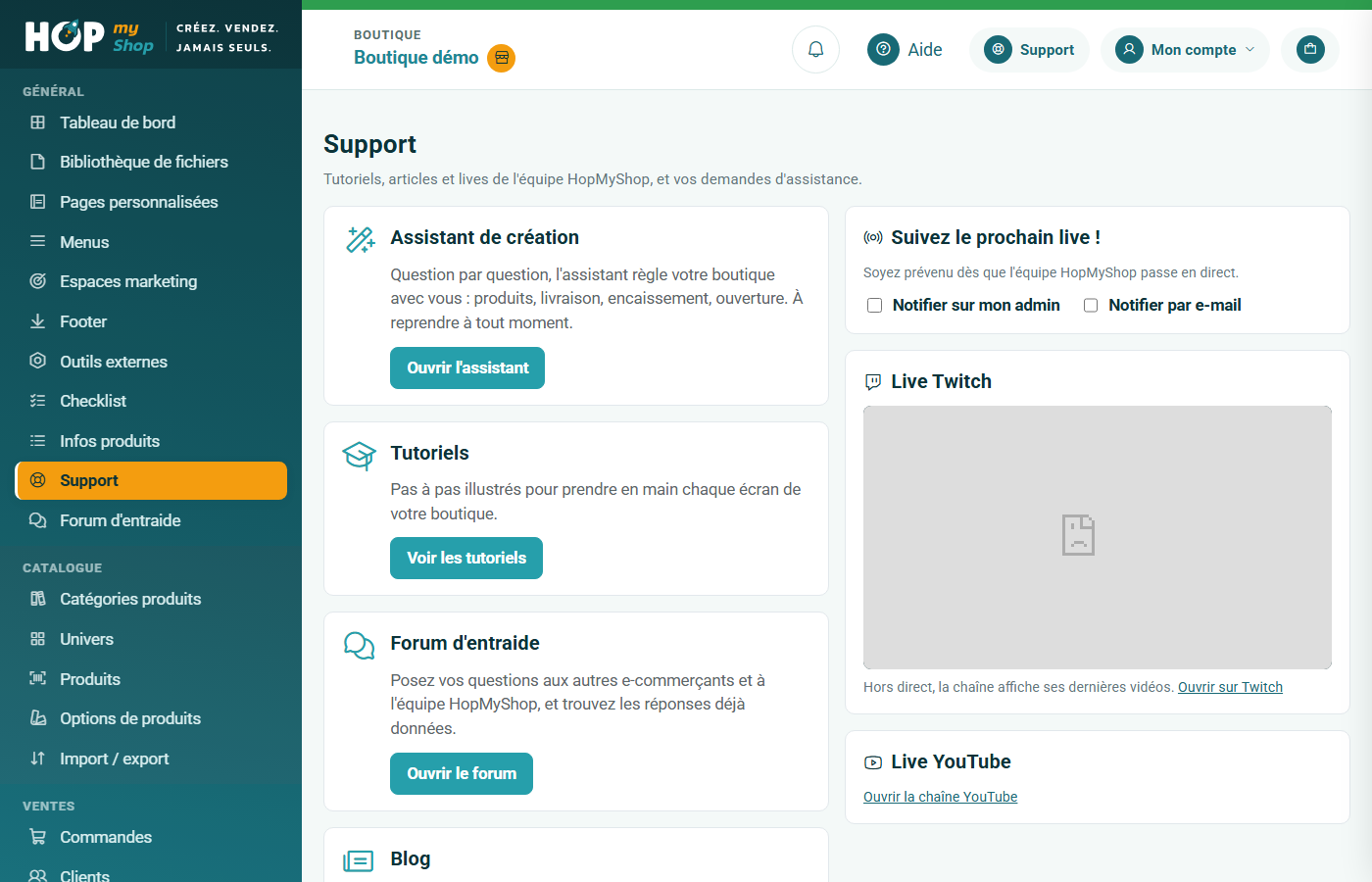The width and height of the screenshot is (1372, 882).
Task: Click the magic wand Assistant de création icon
Action: coord(360,239)
